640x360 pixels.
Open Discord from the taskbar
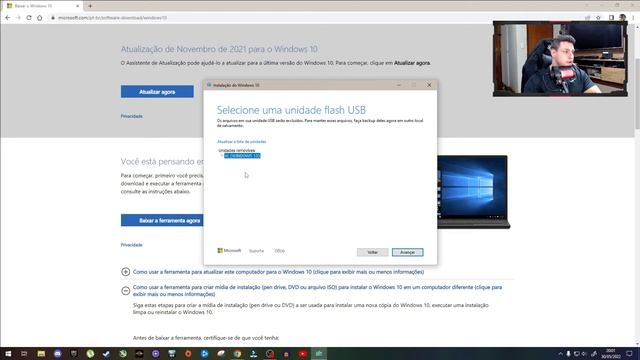point(58,353)
